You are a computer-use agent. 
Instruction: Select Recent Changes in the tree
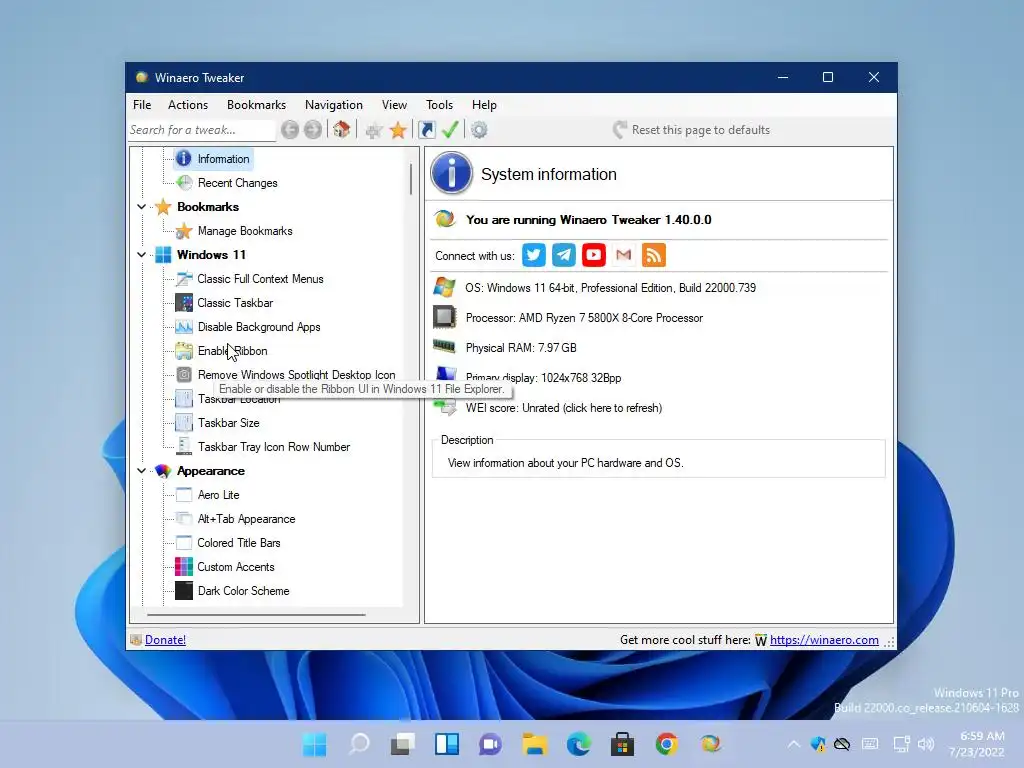238,183
